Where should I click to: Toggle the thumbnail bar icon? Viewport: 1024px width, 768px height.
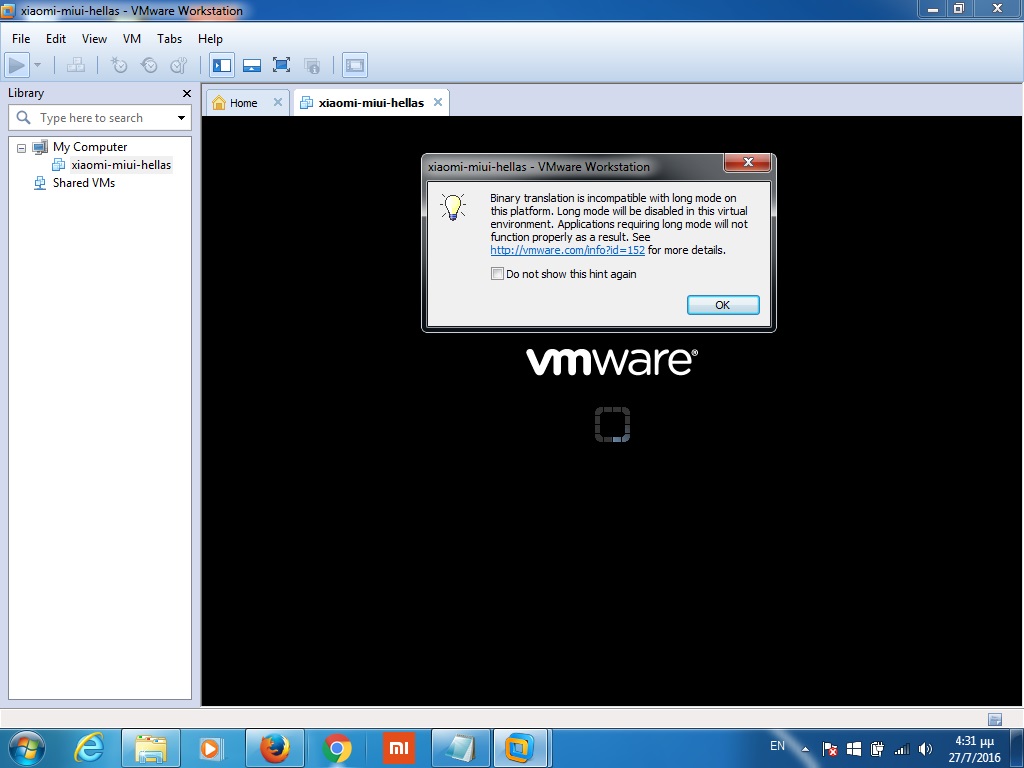point(251,65)
